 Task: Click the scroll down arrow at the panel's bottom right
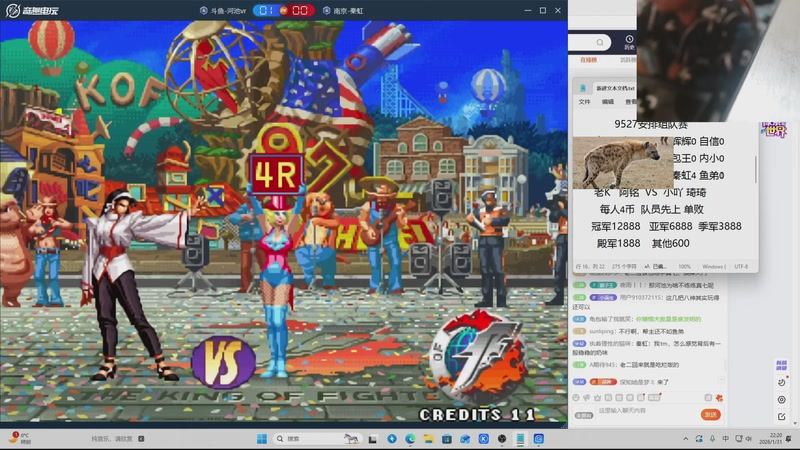coord(795,424)
